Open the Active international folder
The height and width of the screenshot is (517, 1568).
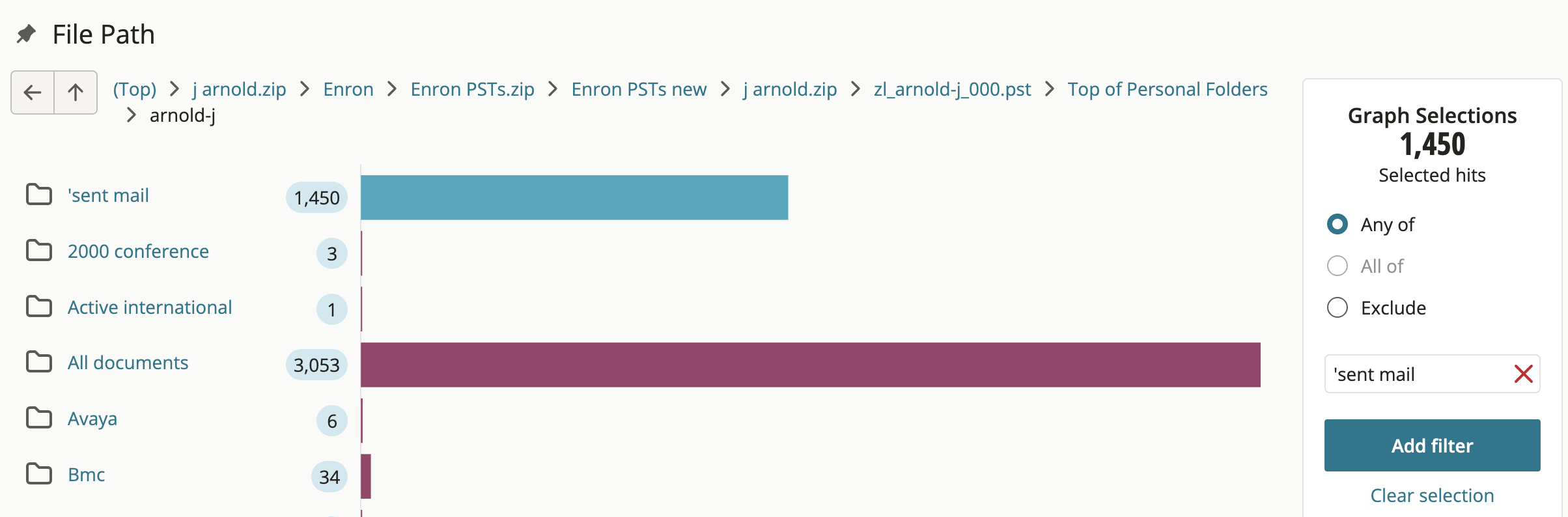(150, 307)
